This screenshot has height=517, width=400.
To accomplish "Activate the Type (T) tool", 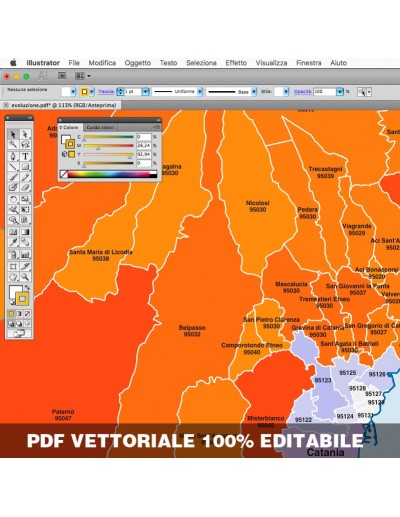I will point(25,156).
